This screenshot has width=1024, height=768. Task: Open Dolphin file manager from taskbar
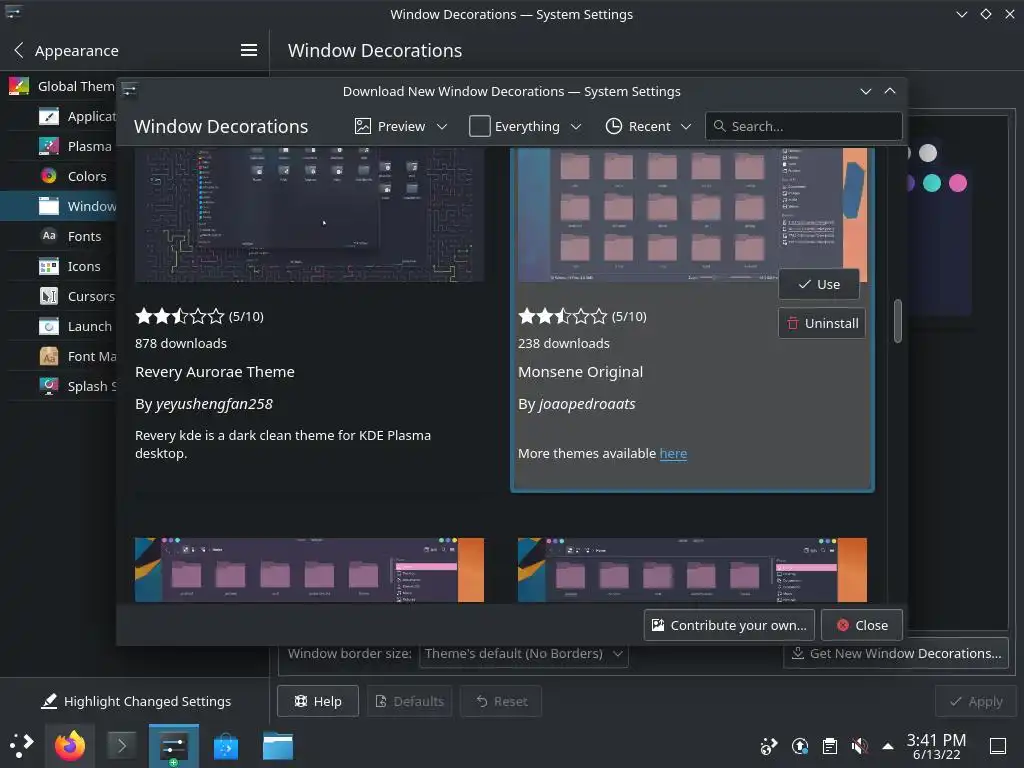tap(278, 746)
